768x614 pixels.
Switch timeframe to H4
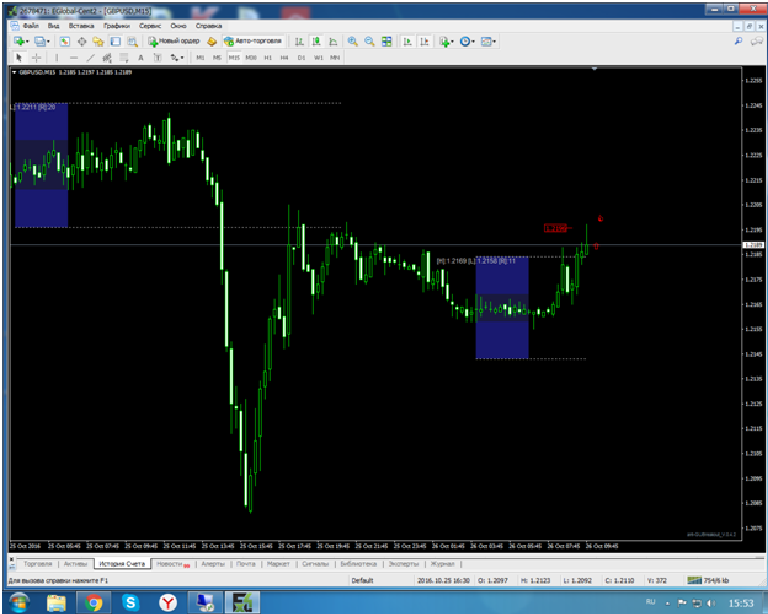click(x=285, y=58)
